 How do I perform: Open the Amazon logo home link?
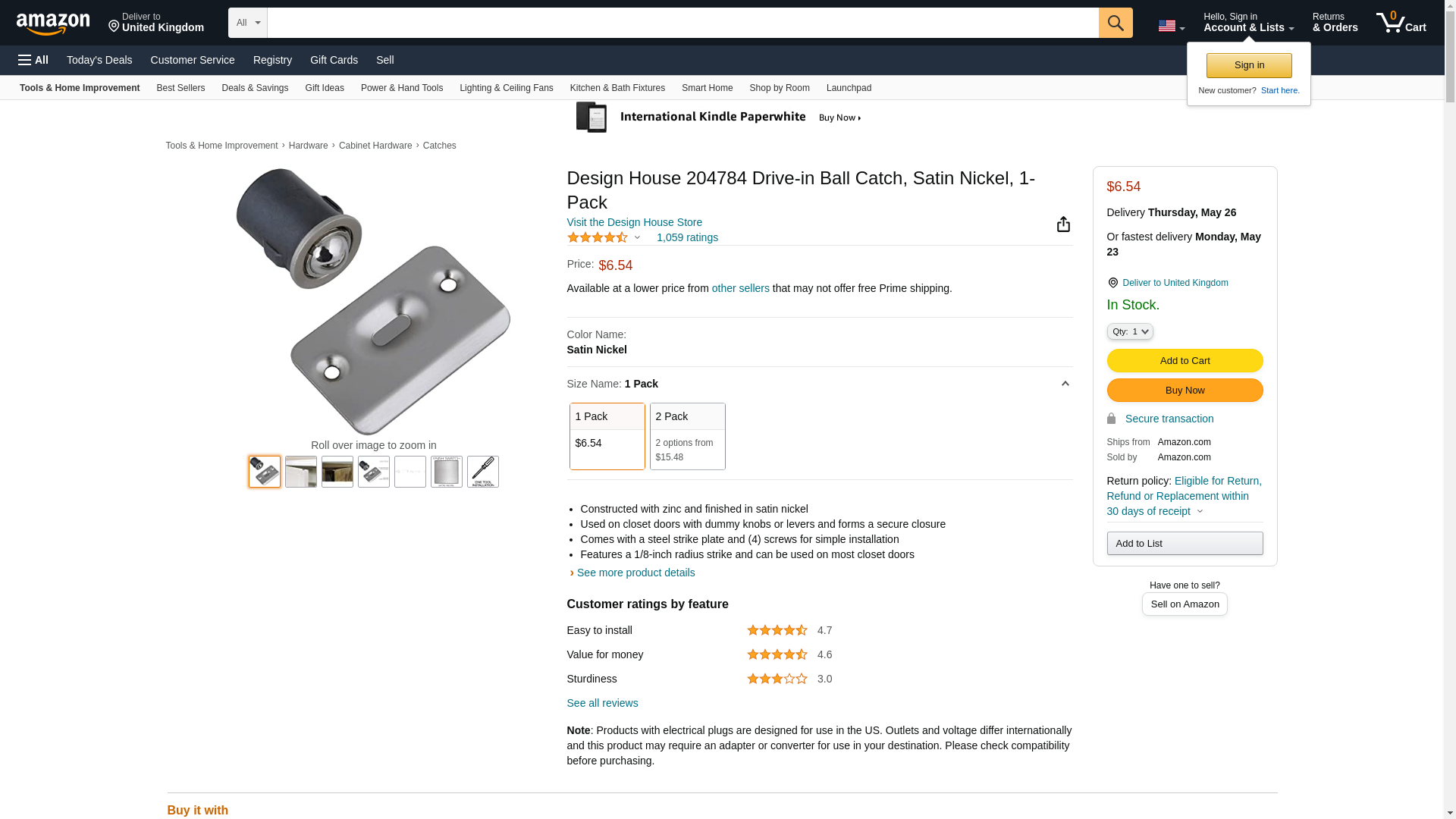pos(53,24)
